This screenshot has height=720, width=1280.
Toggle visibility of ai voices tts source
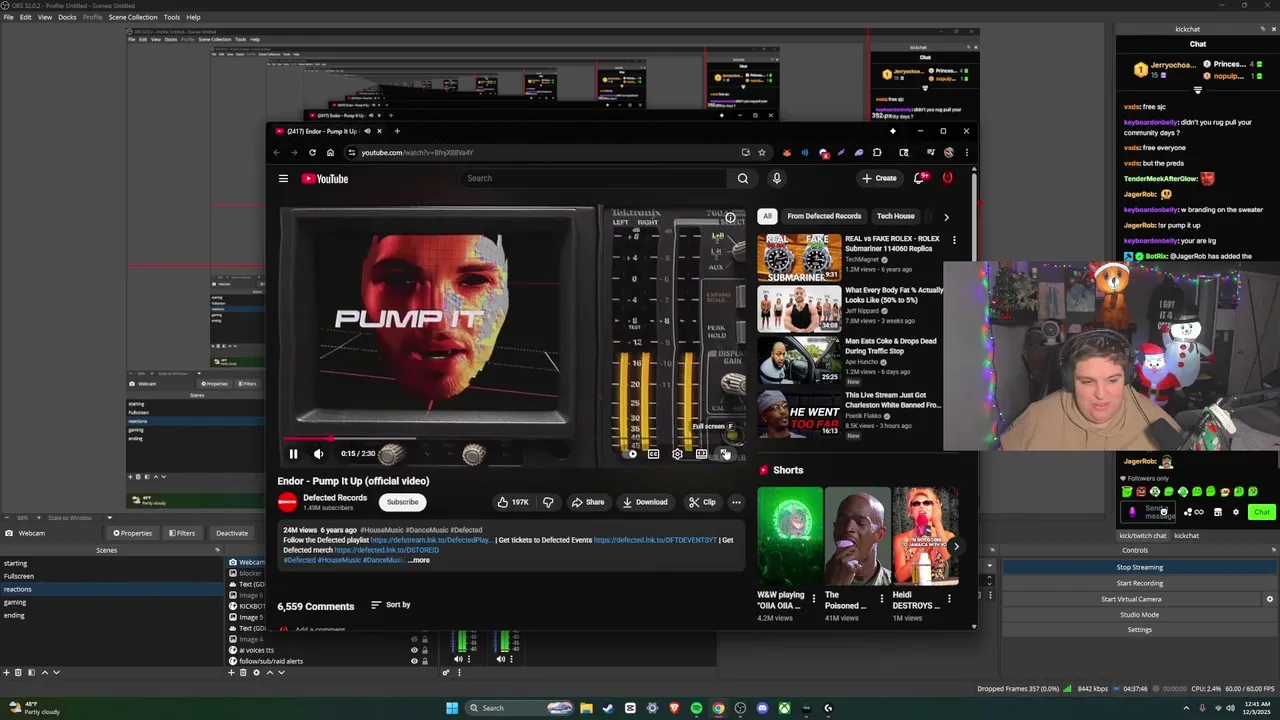point(414,650)
